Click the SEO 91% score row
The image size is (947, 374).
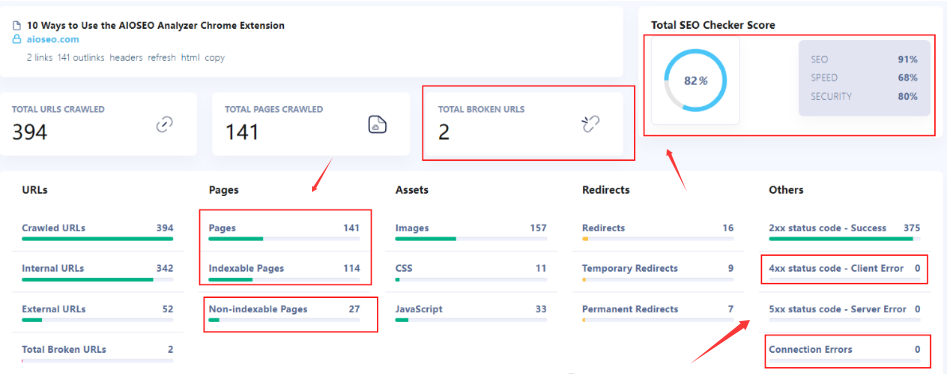(864, 60)
